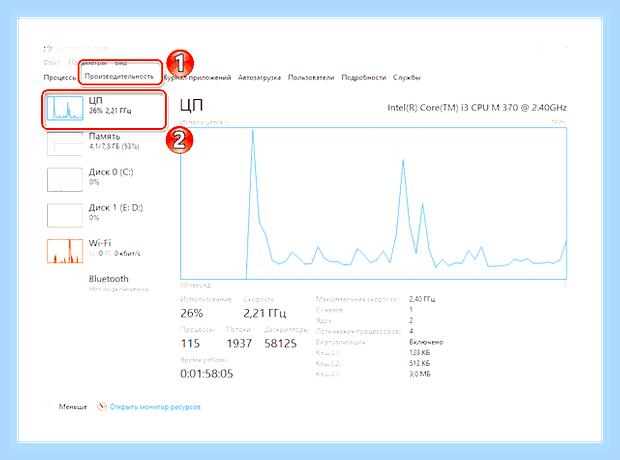
Task: Open the Параметры menu
Action: [x=87, y=62]
